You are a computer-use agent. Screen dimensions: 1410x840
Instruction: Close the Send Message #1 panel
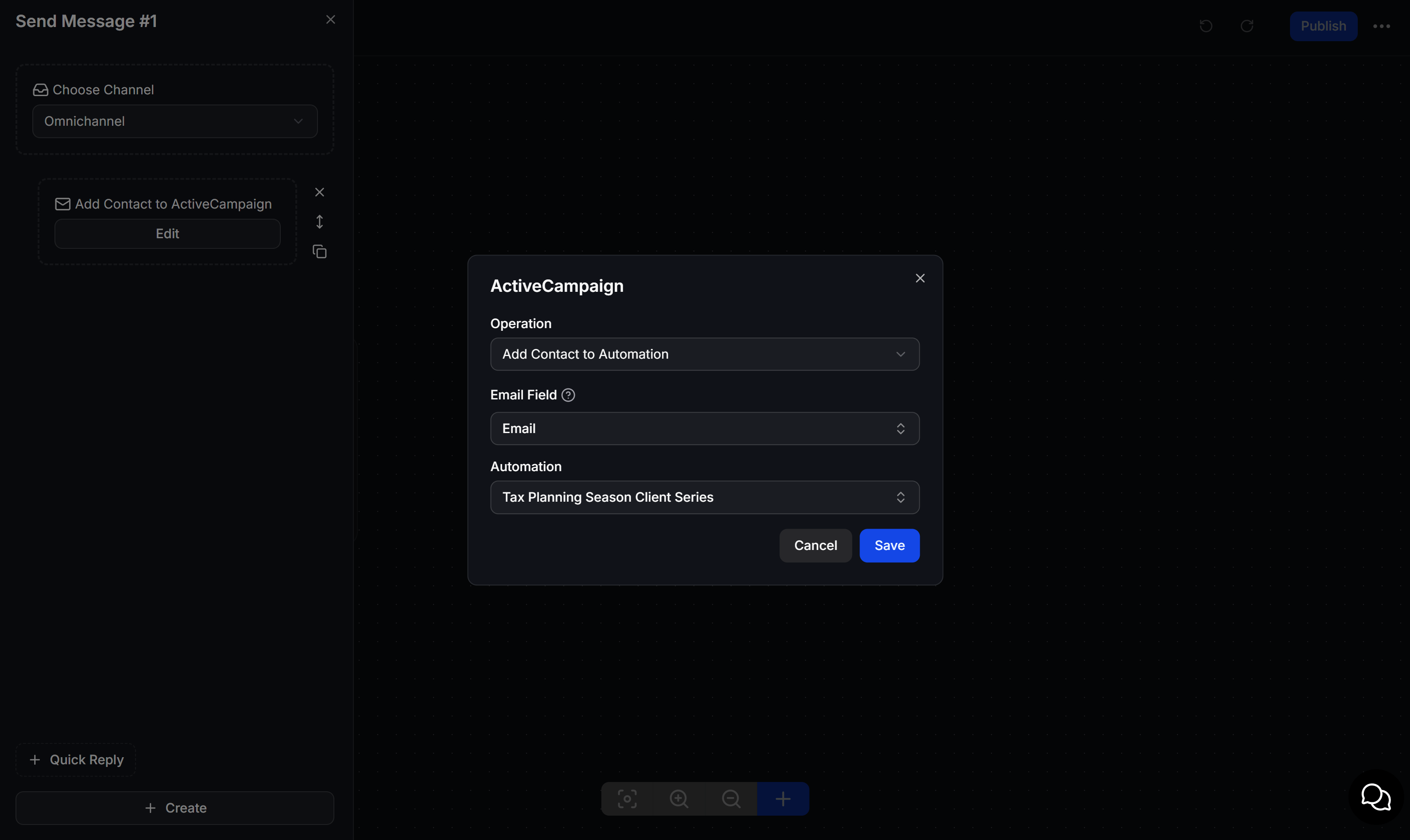pos(330,20)
